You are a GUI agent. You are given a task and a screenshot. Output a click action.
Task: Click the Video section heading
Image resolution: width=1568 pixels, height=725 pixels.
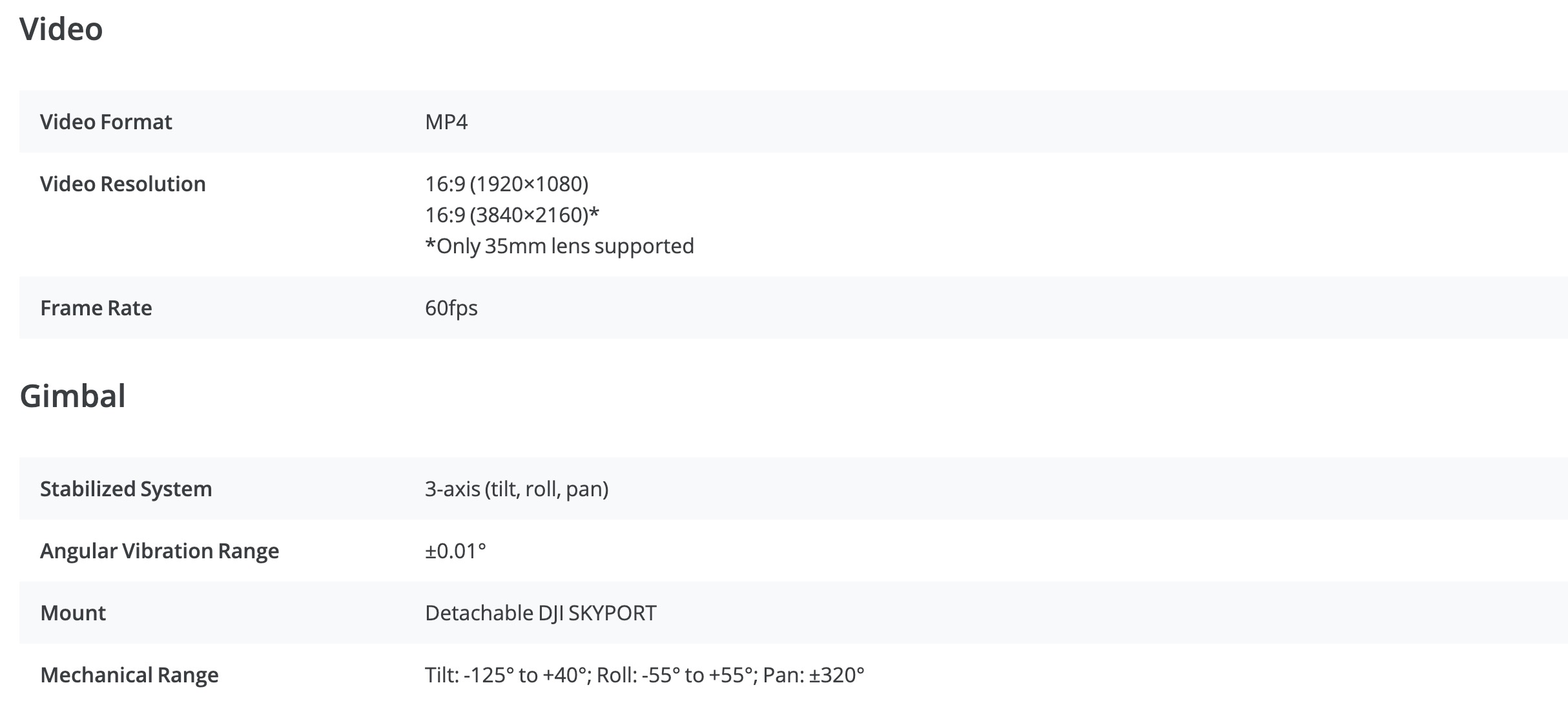pos(61,29)
